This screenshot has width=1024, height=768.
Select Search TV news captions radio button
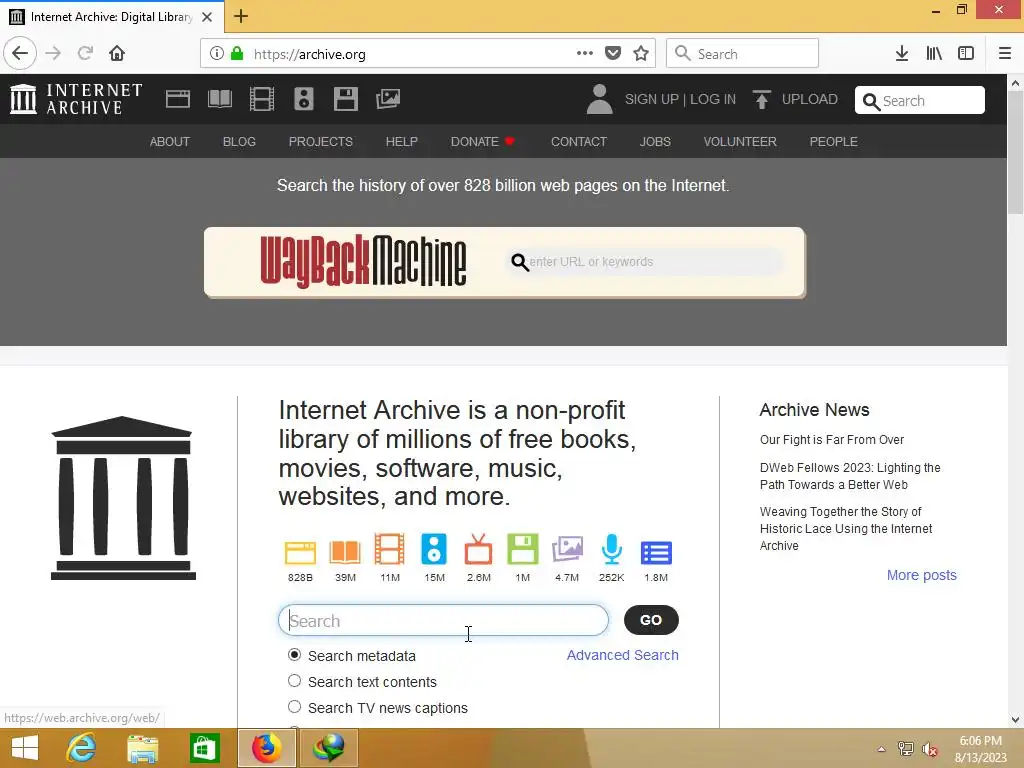click(x=295, y=707)
